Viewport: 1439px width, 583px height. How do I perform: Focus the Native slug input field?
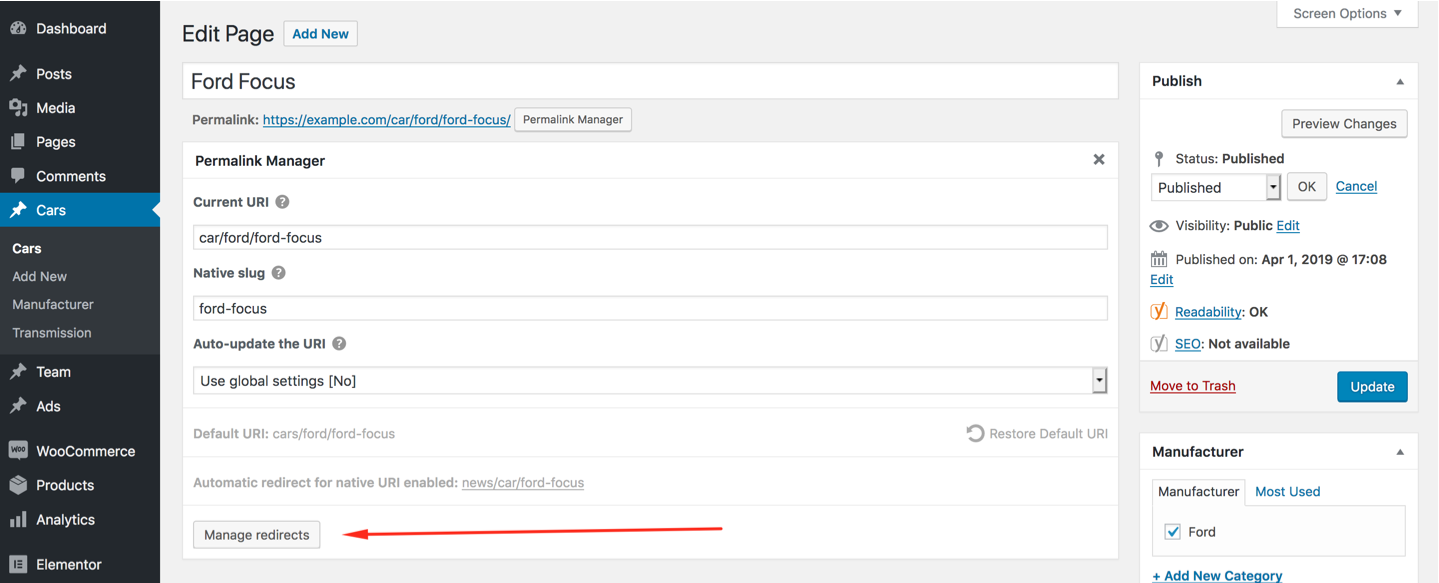(650, 308)
